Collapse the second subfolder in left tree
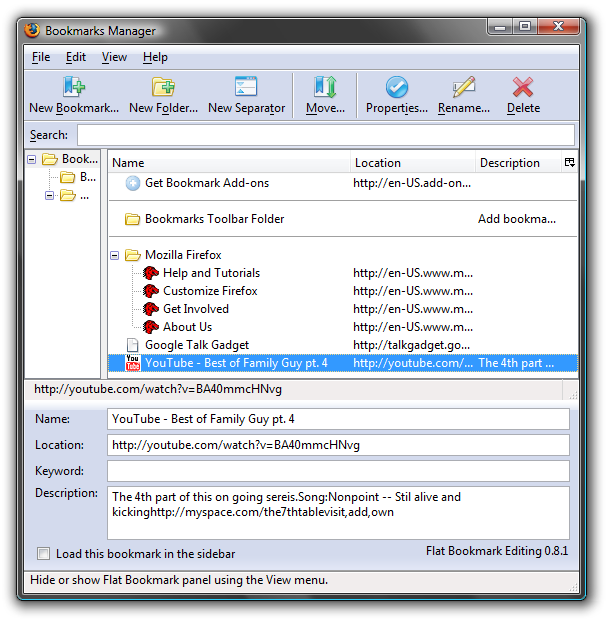Viewport: 607px width, 620px height. point(49,195)
